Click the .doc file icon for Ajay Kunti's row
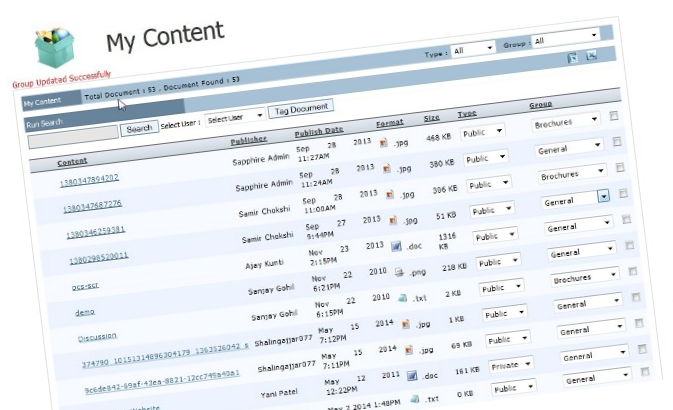The width and height of the screenshot is (673, 410). click(396, 246)
